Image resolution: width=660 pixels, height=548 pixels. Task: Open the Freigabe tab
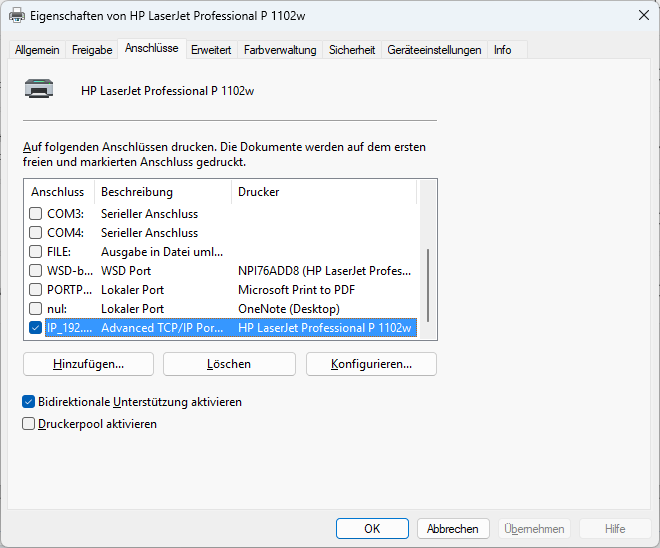click(92, 50)
